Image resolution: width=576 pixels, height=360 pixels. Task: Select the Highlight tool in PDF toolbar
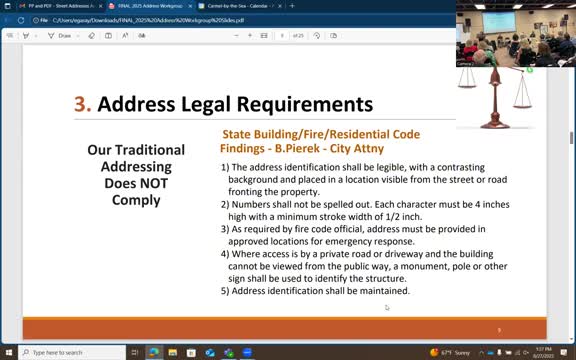(26, 36)
